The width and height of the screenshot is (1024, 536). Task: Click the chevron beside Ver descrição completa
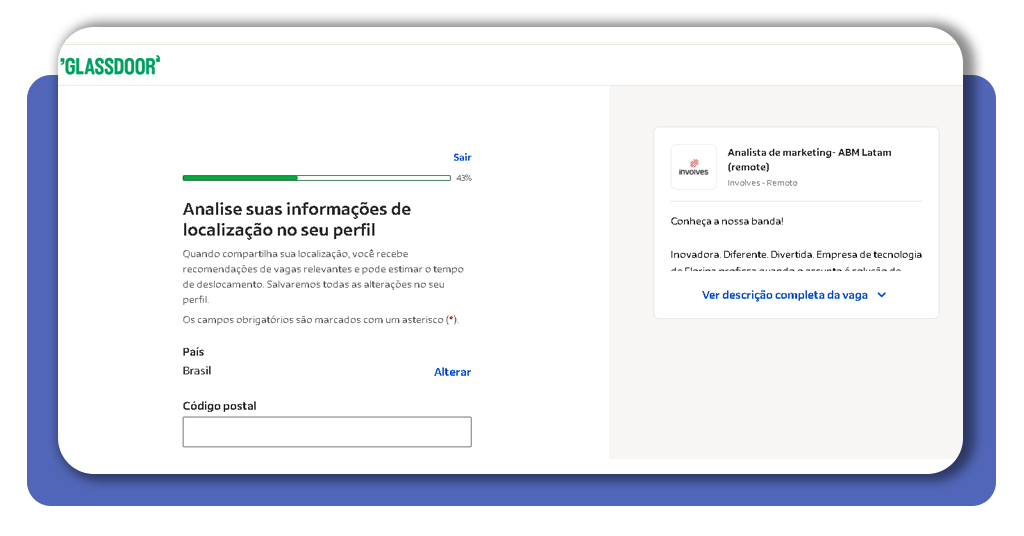point(881,295)
